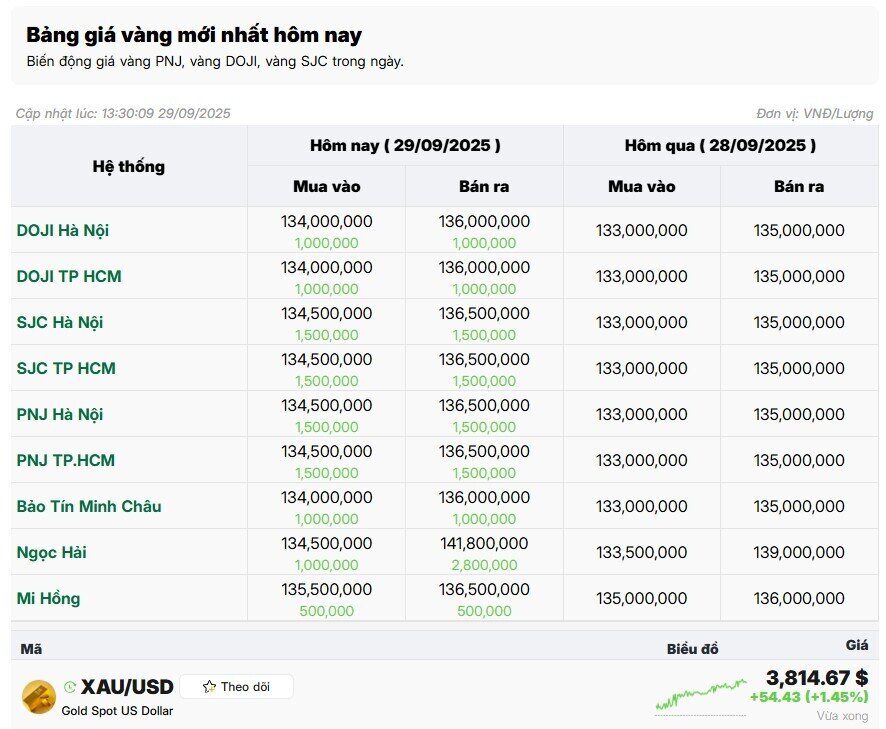Open Bảo Tín Minh Châu gold link

point(89,506)
